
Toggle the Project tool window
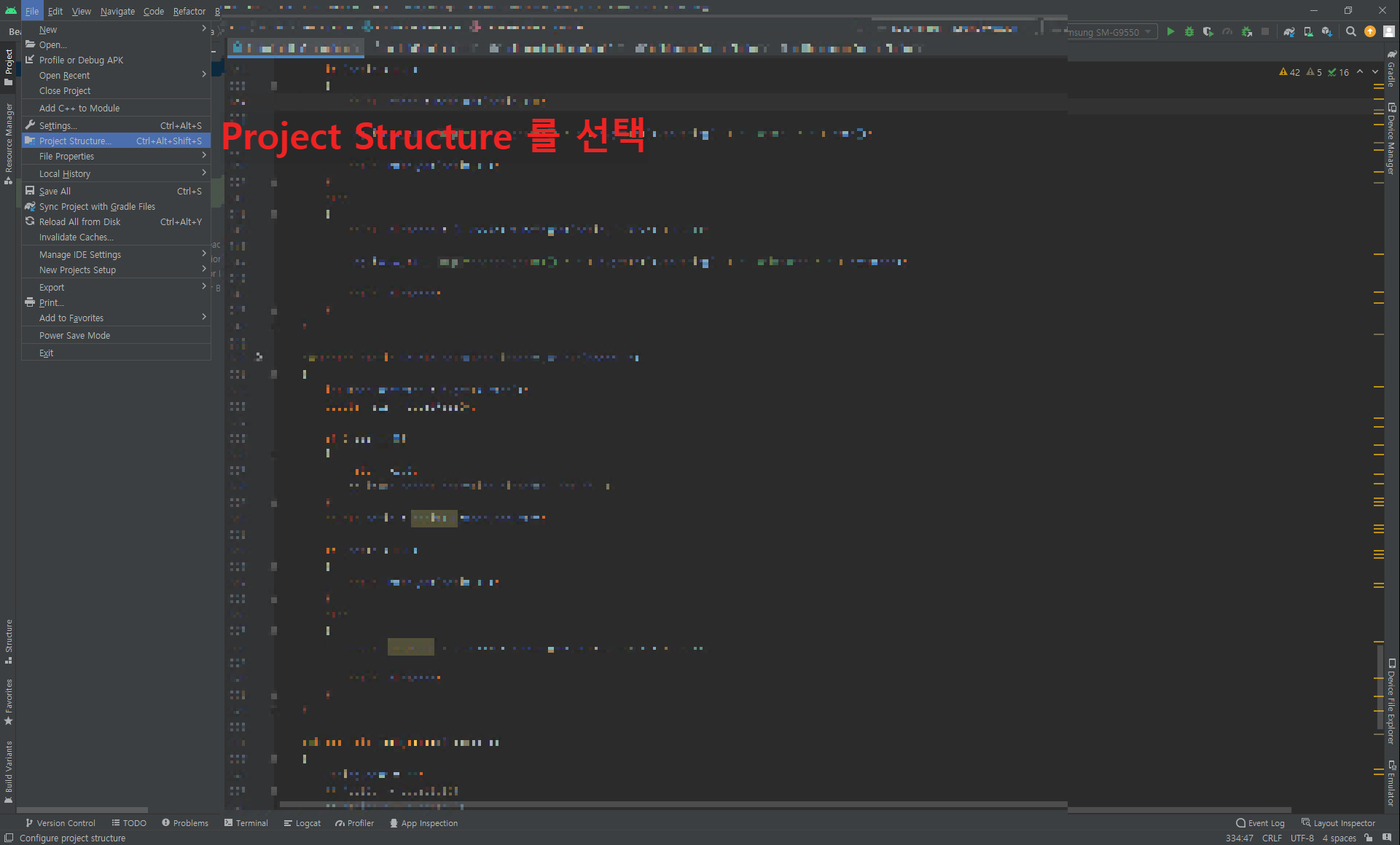point(9,67)
